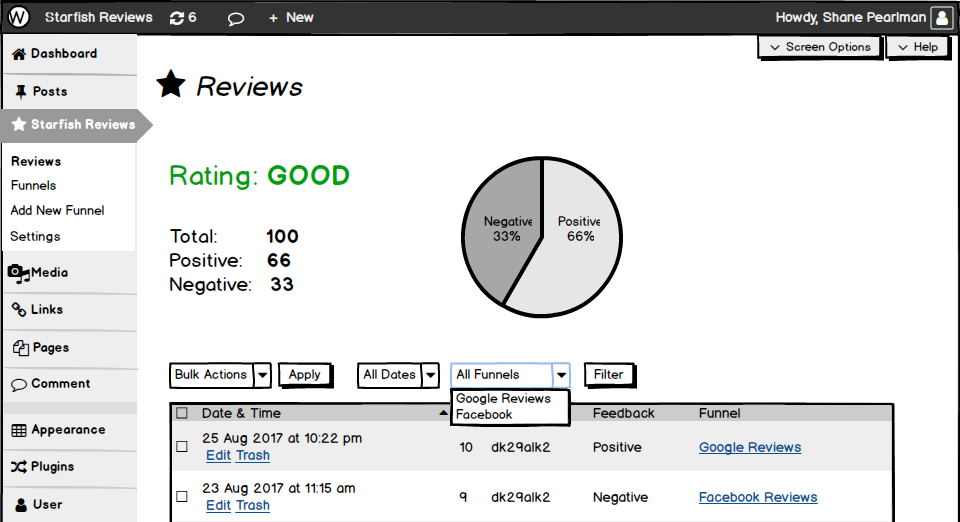Expand the Bulk Actions dropdown arrow
The height and width of the screenshot is (522, 960).
pyautogui.click(x=263, y=375)
